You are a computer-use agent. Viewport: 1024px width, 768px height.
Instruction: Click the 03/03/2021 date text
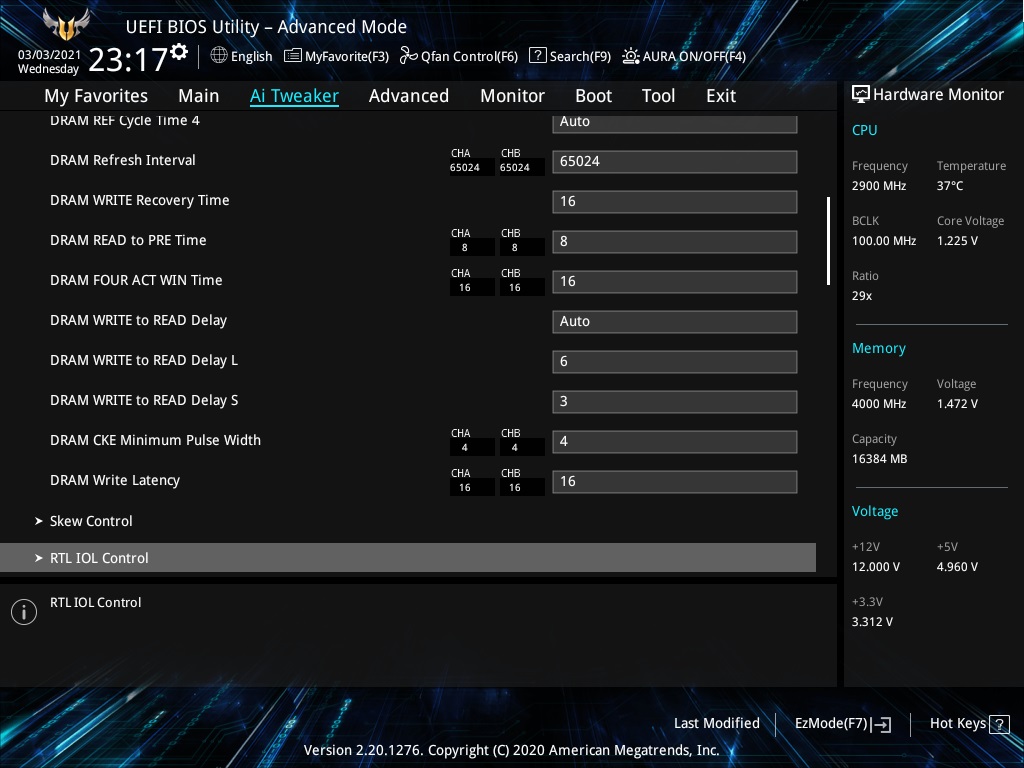(49, 55)
